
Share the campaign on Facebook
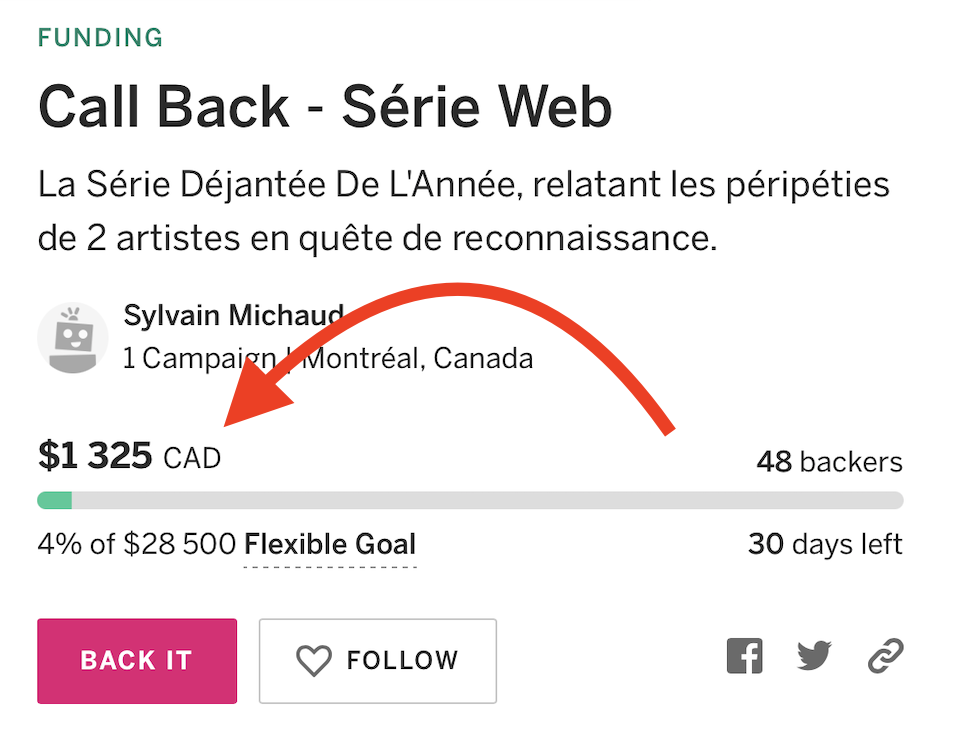coord(744,656)
